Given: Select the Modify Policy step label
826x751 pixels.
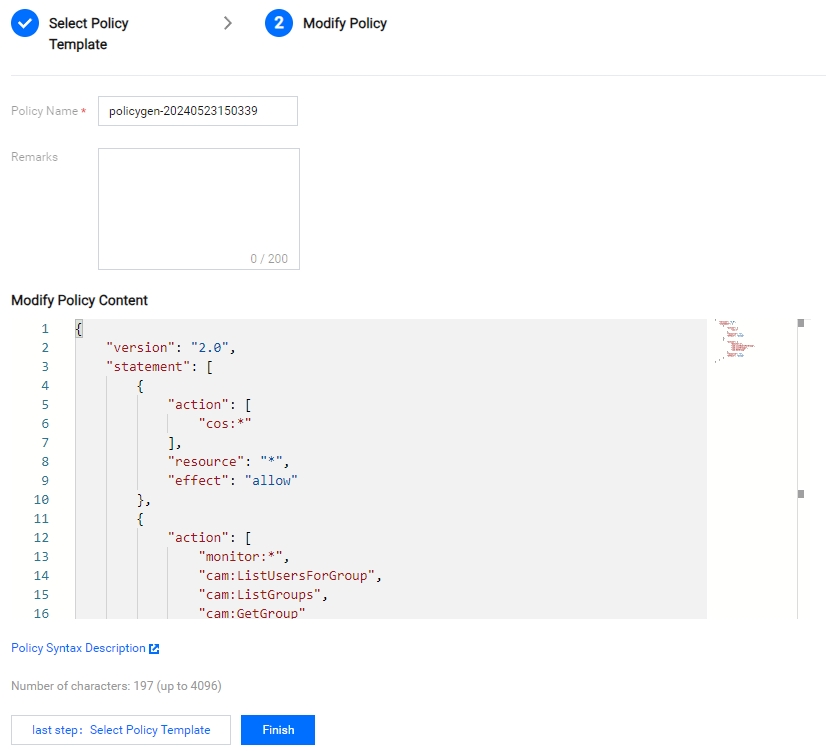Looking at the screenshot, I should tap(345, 23).
